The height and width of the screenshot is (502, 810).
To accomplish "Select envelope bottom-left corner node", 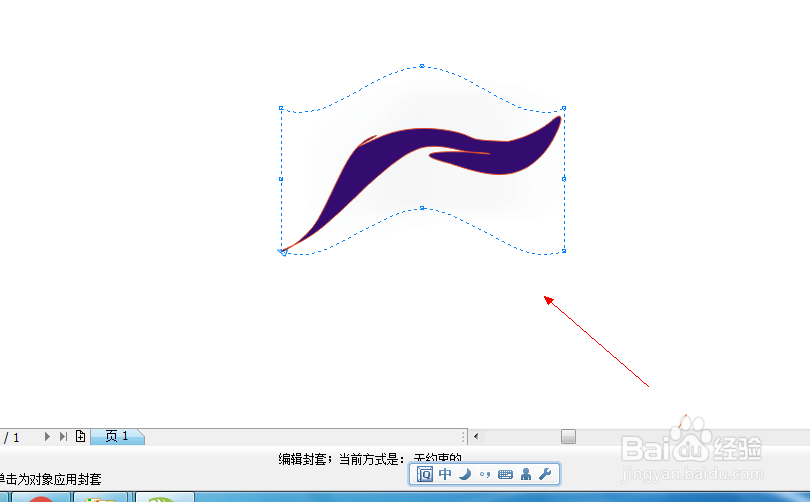I will [x=282, y=252].
